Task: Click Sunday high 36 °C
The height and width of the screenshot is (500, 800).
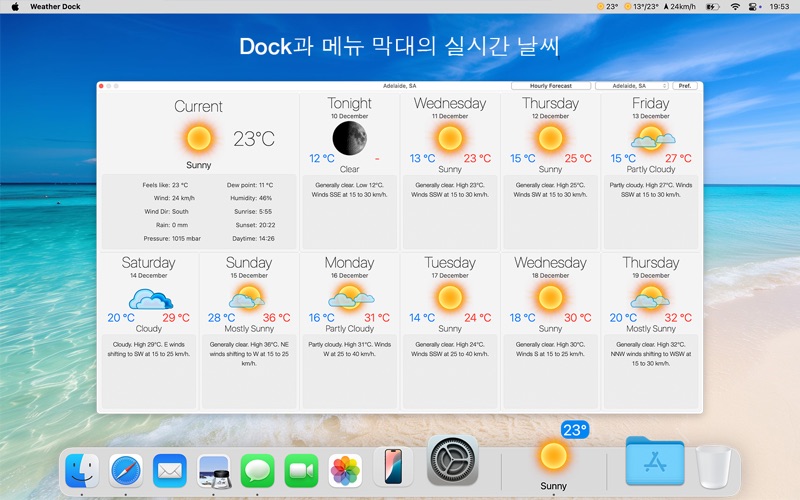Action: click(x=277, y=318)
